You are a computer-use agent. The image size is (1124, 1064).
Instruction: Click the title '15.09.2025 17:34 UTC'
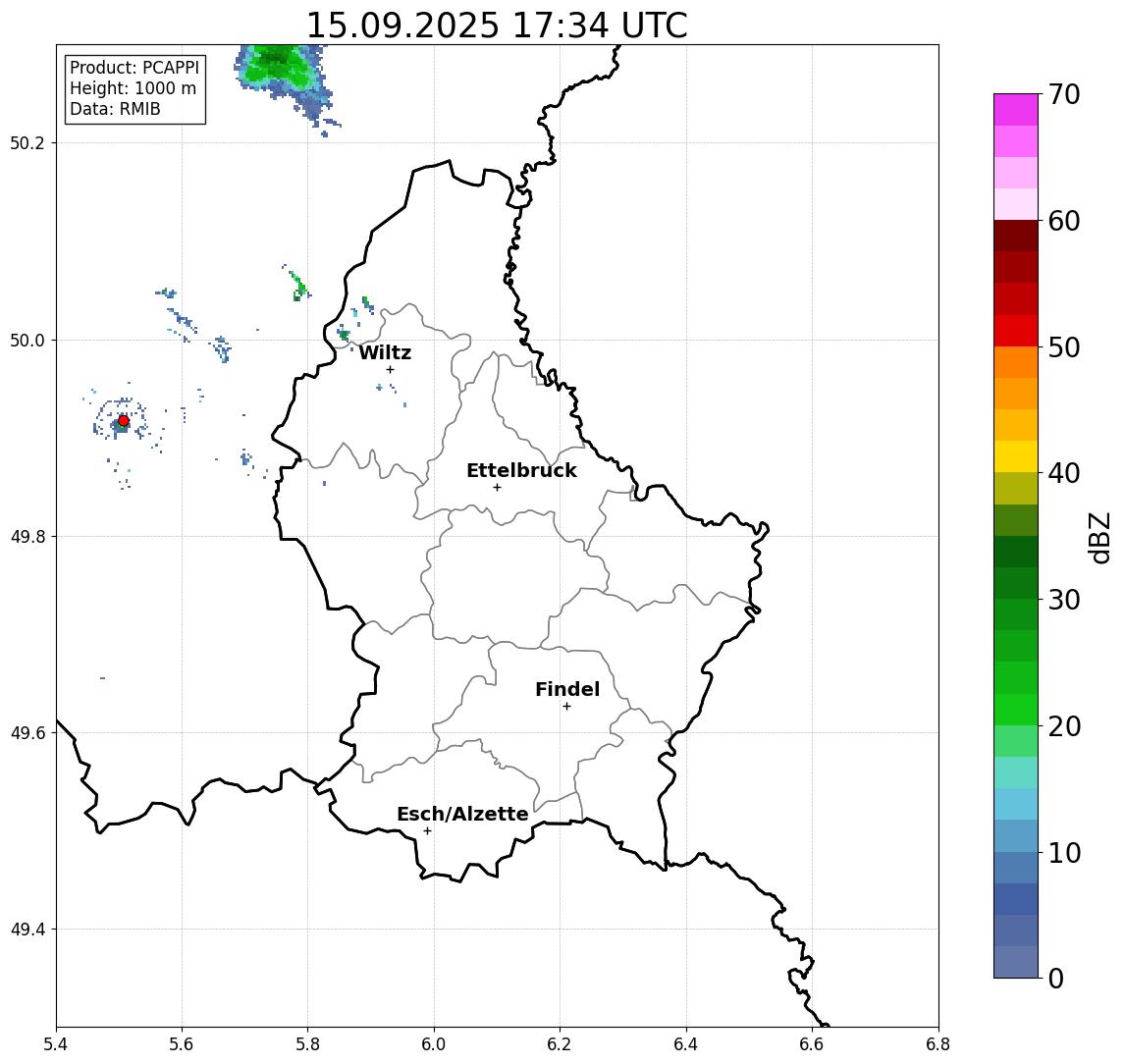497,26
